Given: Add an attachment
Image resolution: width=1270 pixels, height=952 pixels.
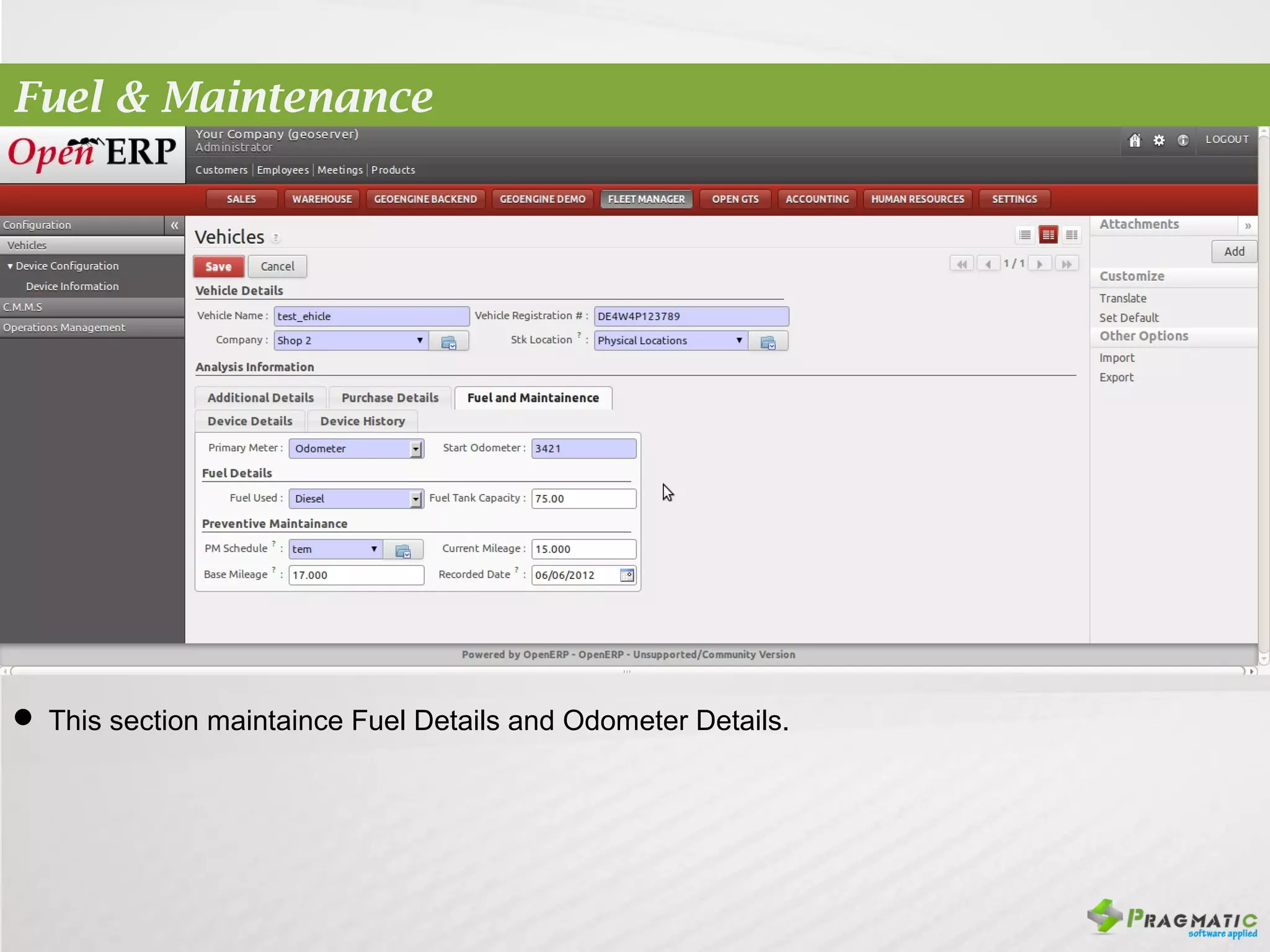Looking at the screenshot, I should tap(1234, 252).
